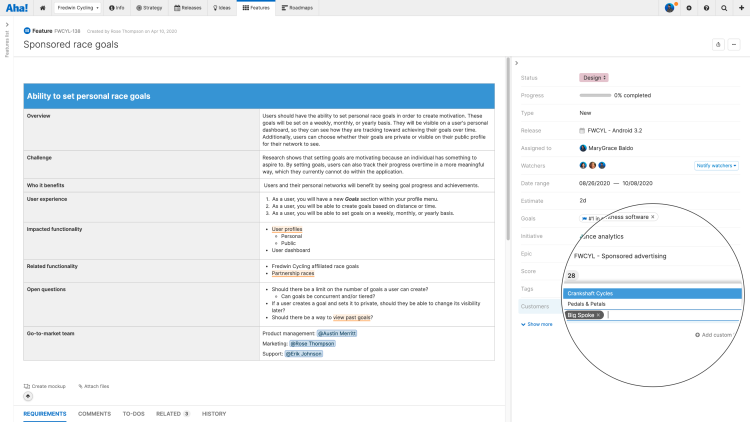
Task: Click the release calendar icon
Action: (x=582, y=131)
